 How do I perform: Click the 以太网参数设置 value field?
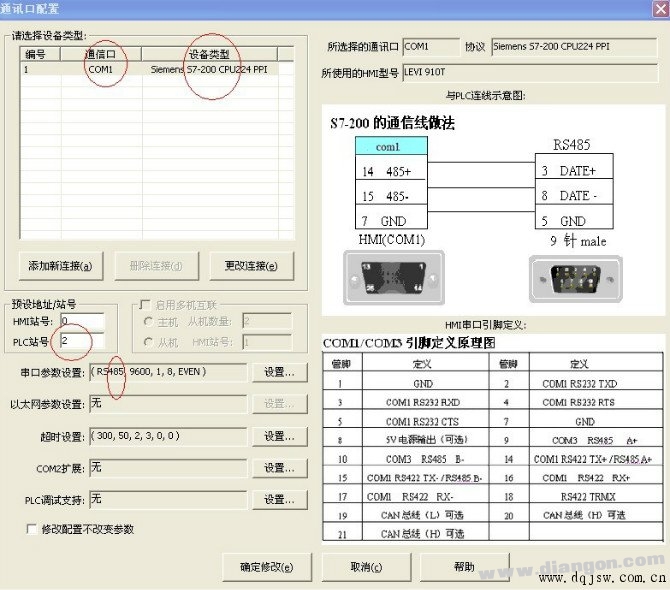point(168,404)
